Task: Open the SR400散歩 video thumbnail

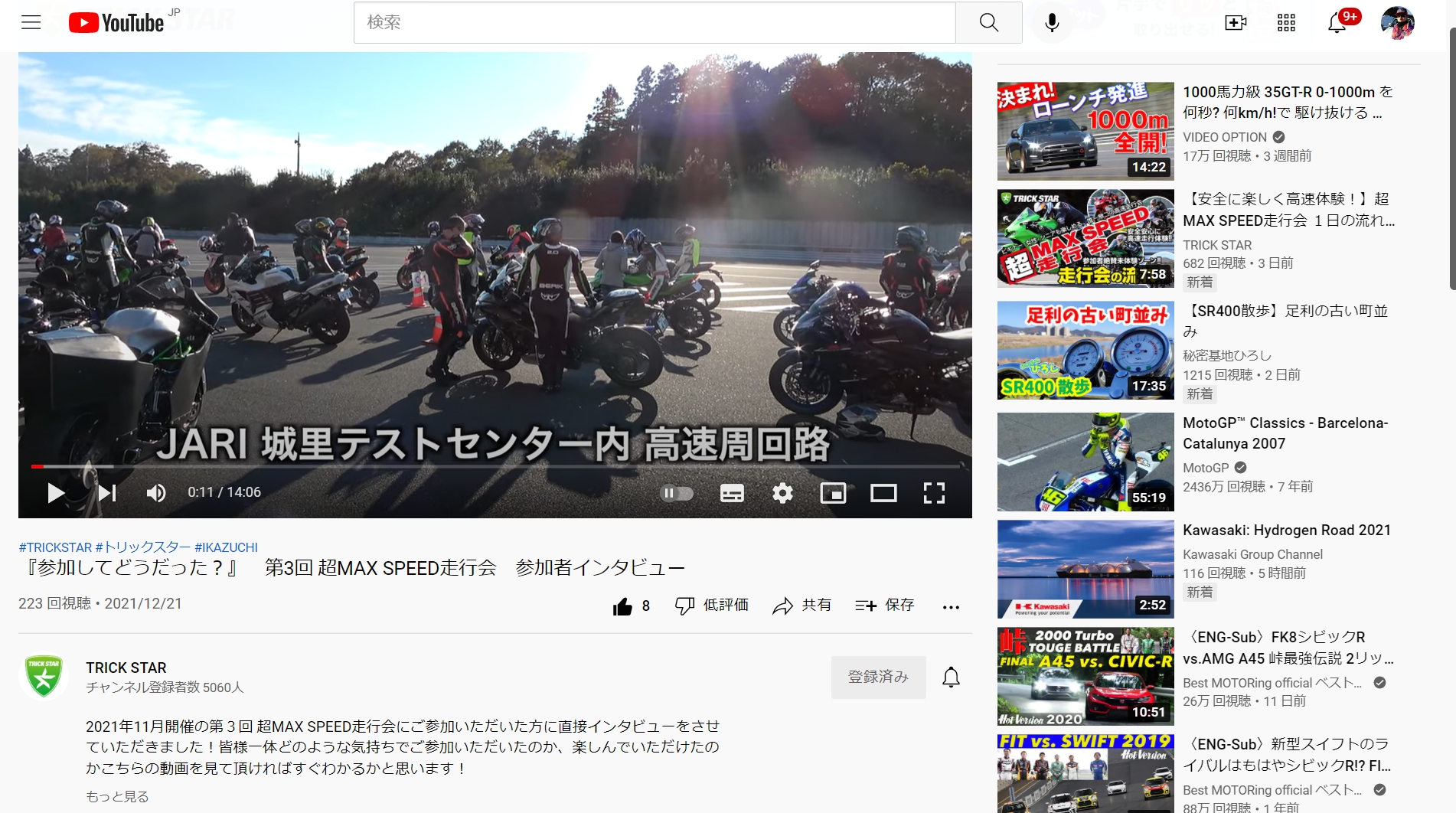Action: tap(1085, 351)
